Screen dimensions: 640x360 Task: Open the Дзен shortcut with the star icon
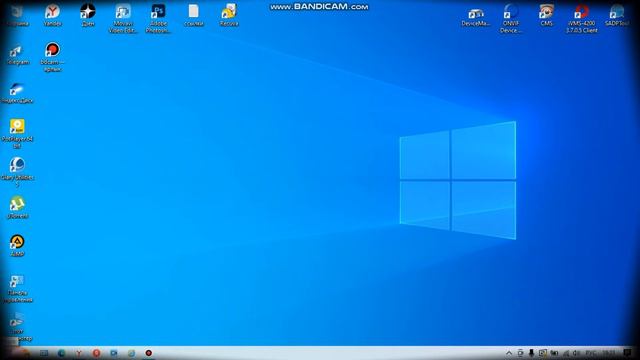(87, 15)
